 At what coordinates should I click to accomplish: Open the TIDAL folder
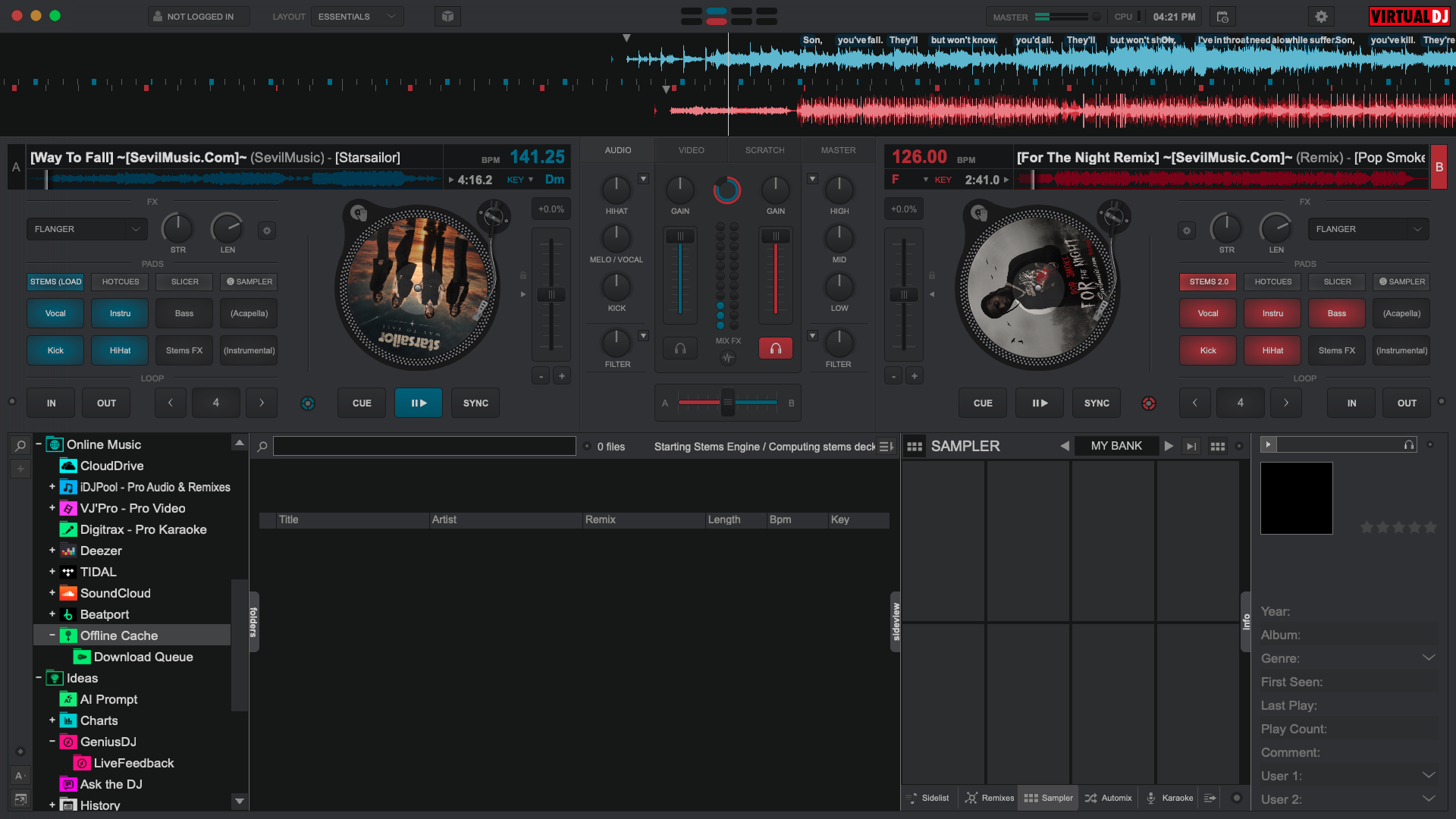click(98, 572)
